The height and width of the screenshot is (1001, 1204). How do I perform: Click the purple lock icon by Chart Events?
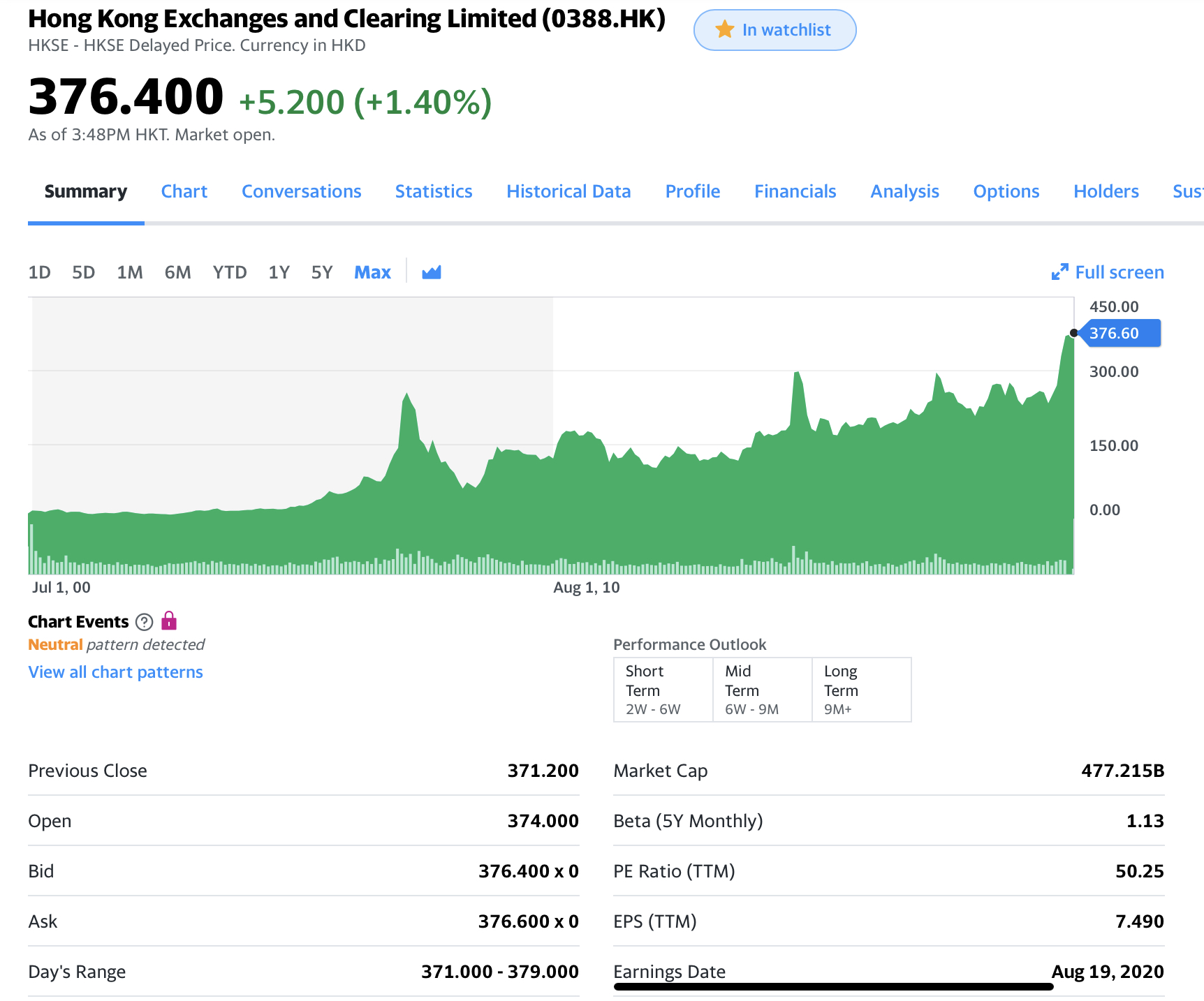tap(169, 621)
